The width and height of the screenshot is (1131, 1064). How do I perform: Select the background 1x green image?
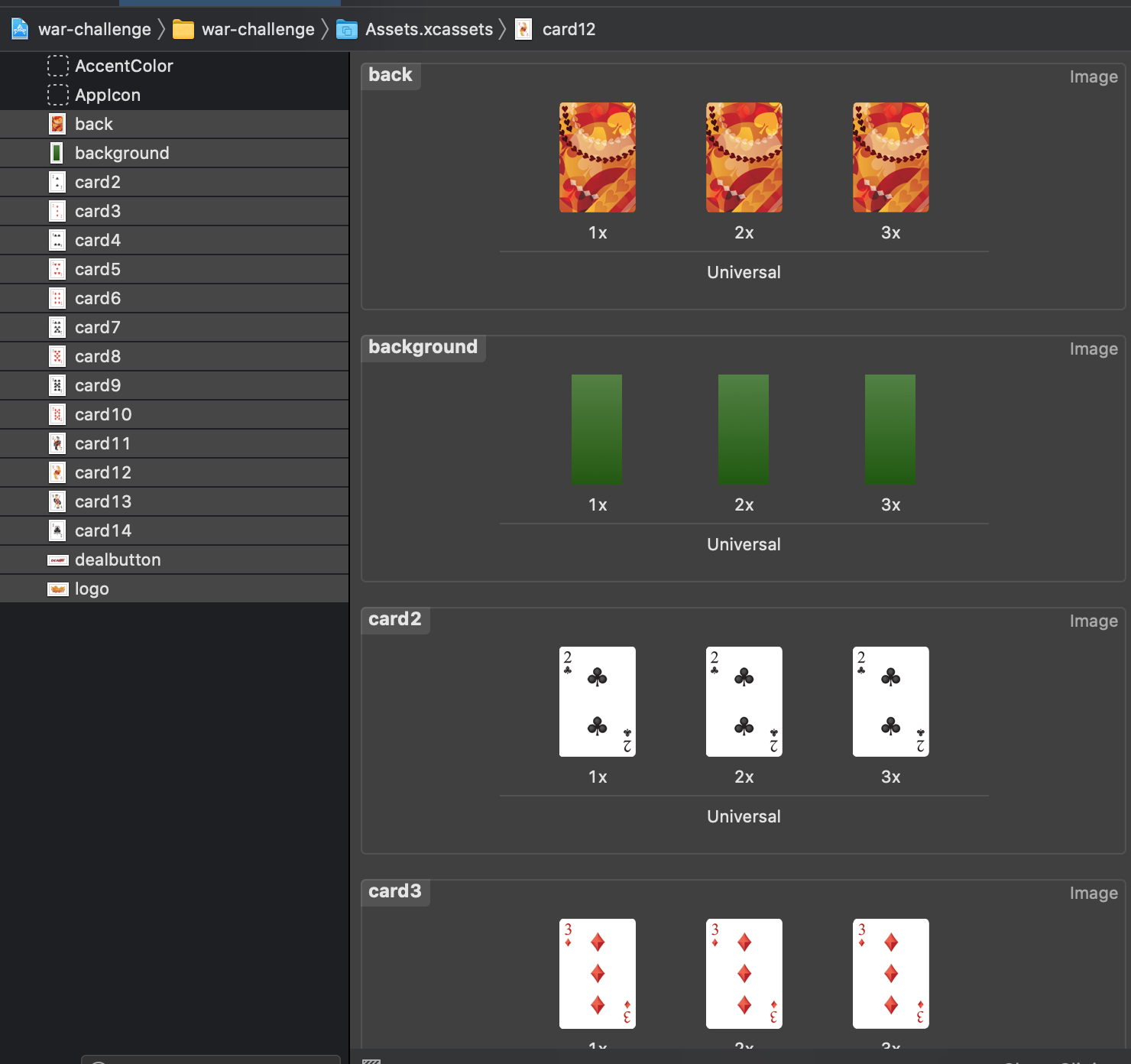pos(597,430)
